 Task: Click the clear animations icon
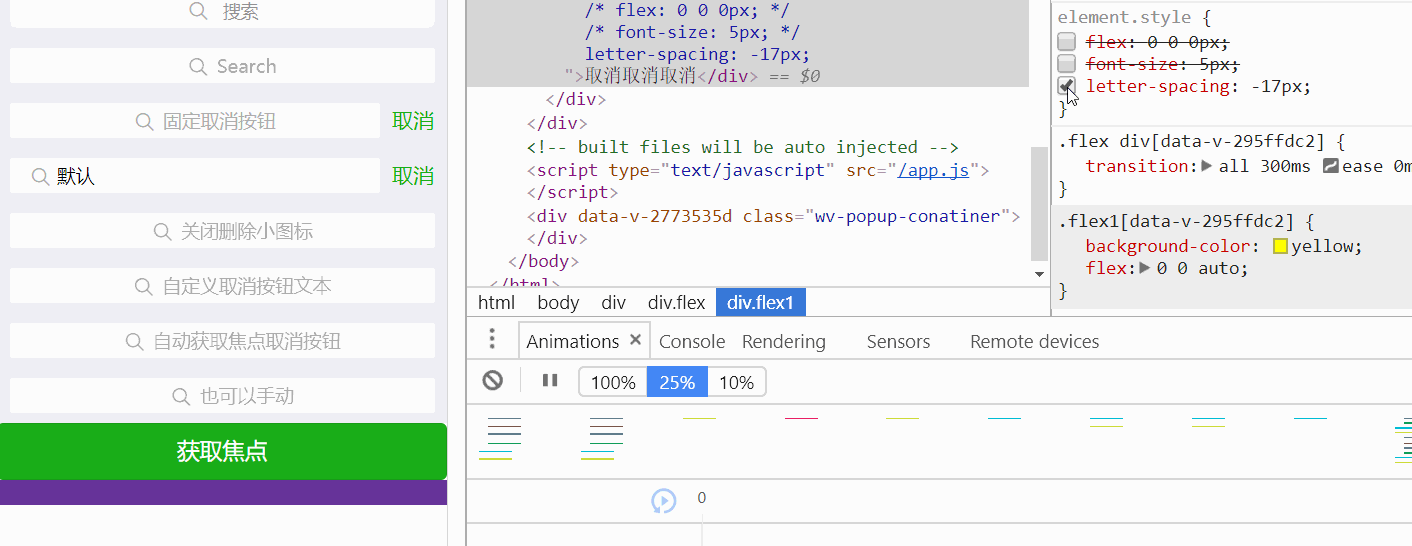click(x=492, y=380)
